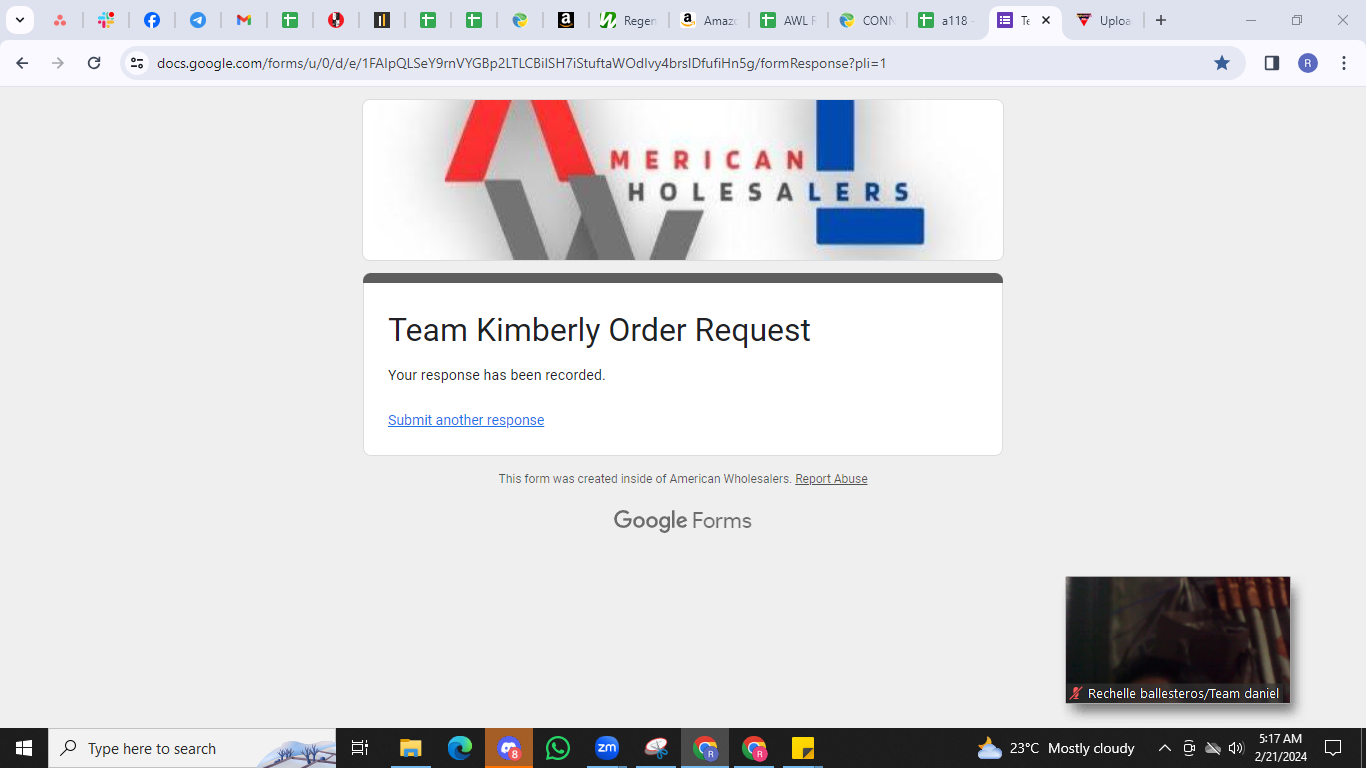Click the Zoom video thumbnail of Rechelle
The height and width of the screenshot is (768, 1366).
pos(1178,640)
